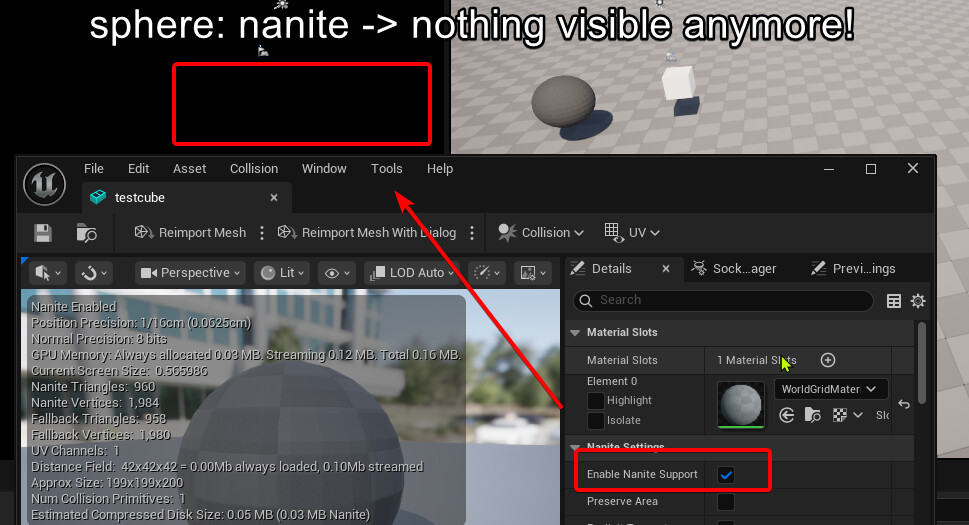Disable Enable Nanite Support checkbox
Viewport: 969px width, 525px height.
tap(726, 474)
